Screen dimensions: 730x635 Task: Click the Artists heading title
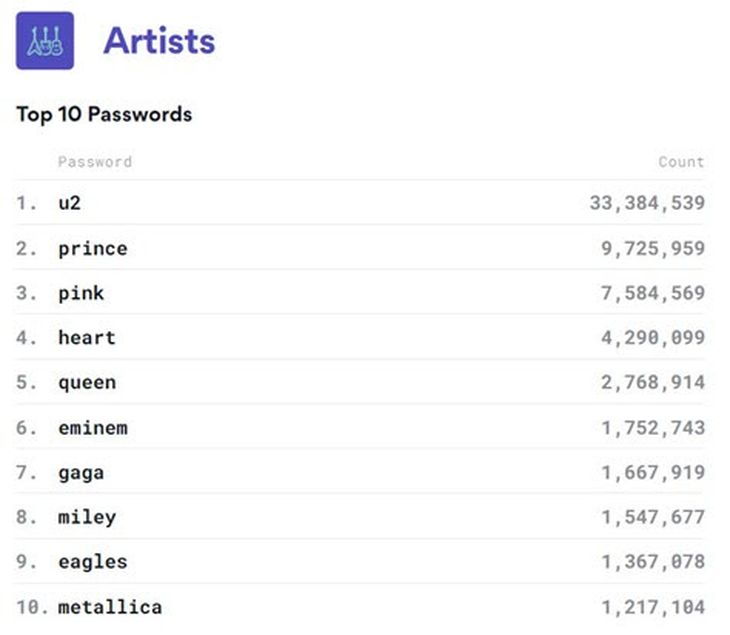click(159, 41)
